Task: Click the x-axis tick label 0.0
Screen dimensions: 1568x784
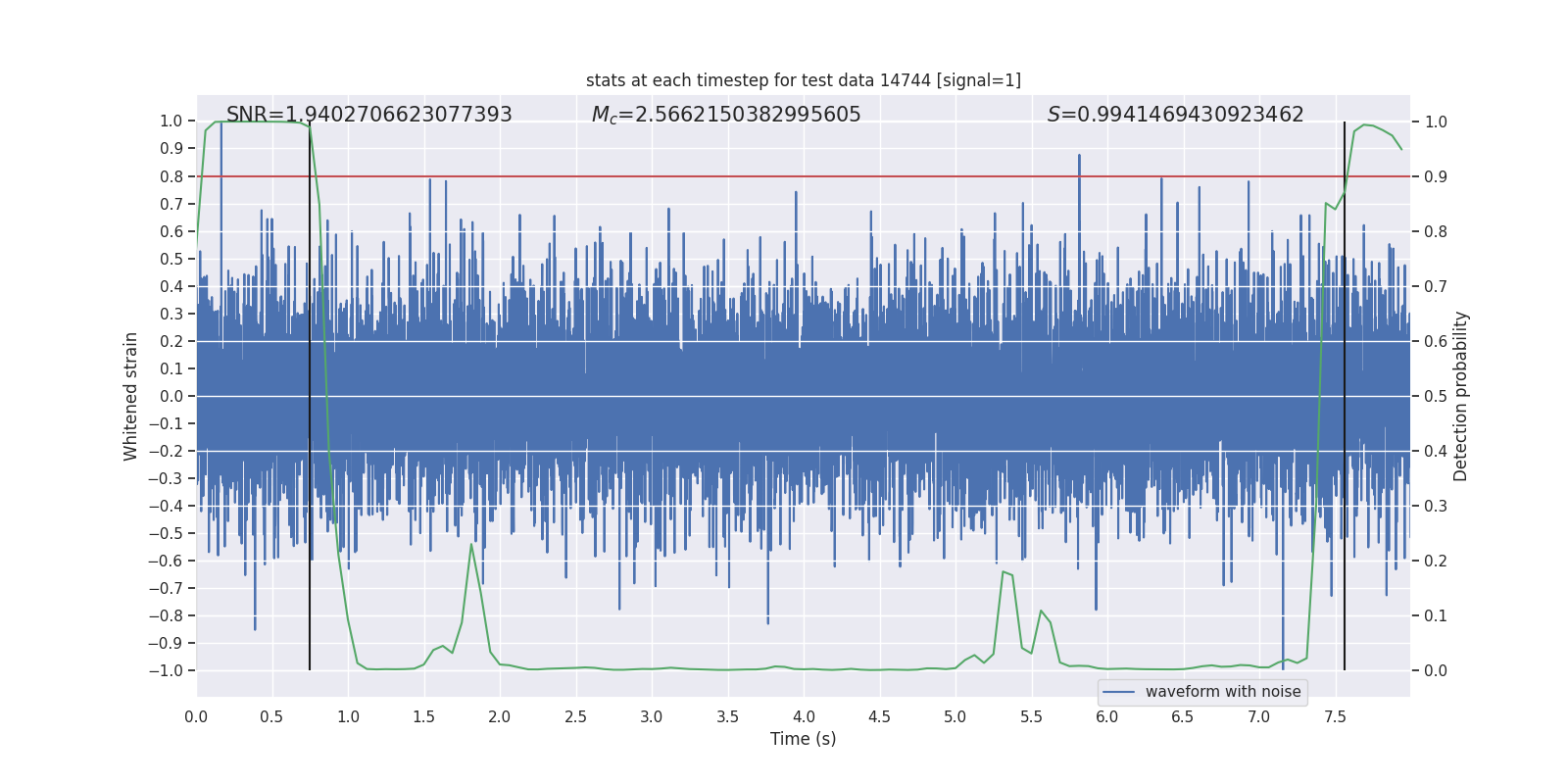Action: 196,716
